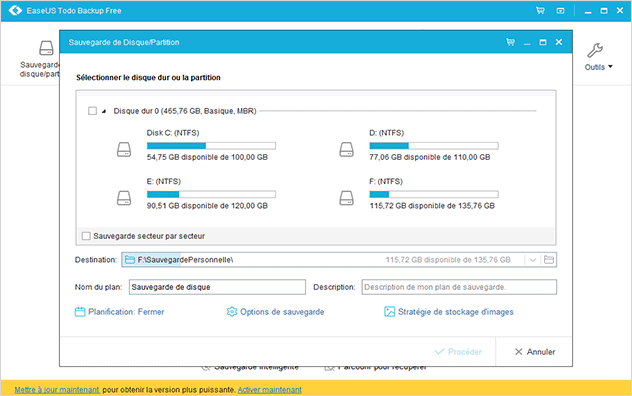This screenshot has height=396, width=632.
Task: Click Disk C: (NTFS) label
Action: [x=173, y=133]
